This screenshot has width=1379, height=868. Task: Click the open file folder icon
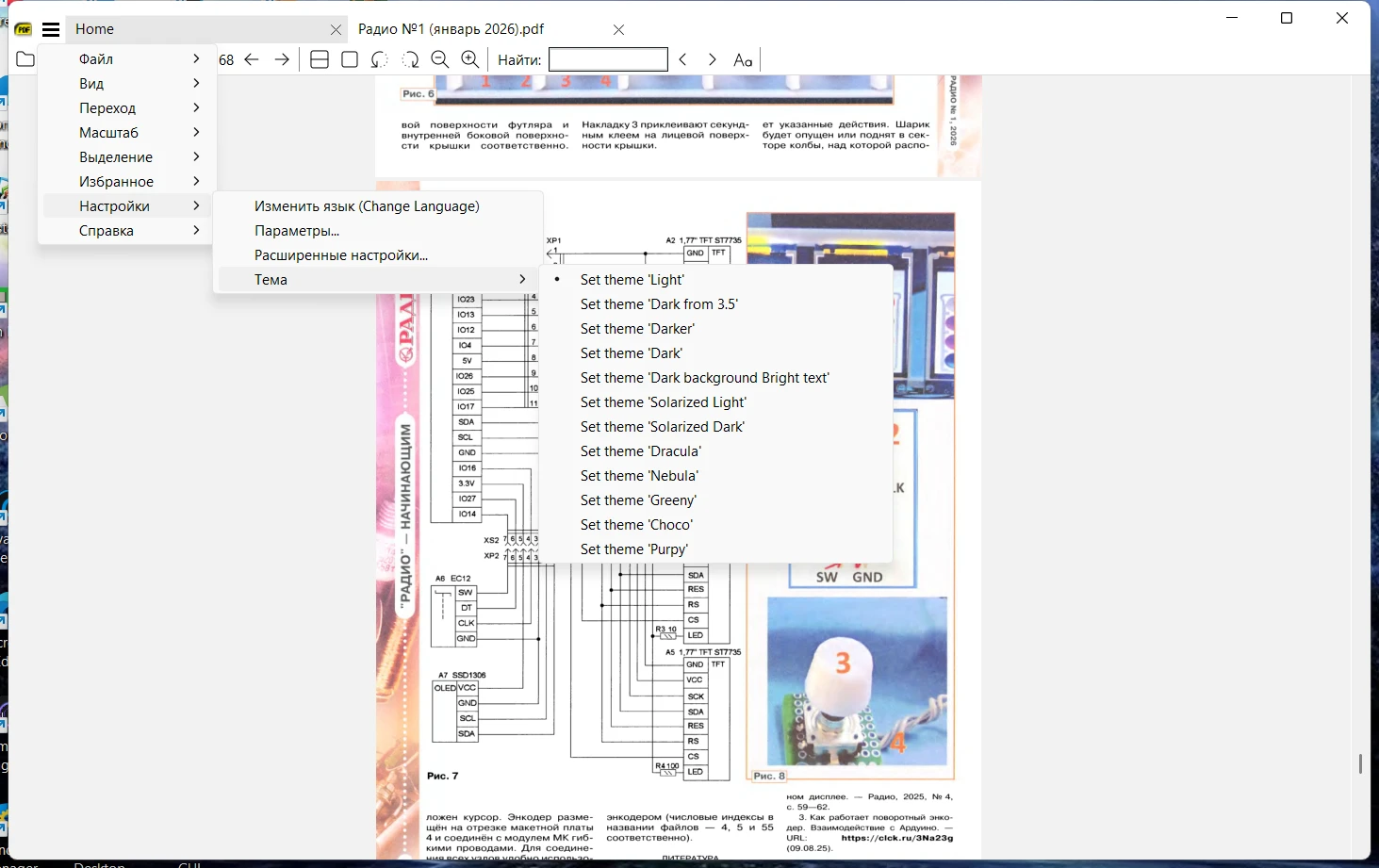pos(25,59)
